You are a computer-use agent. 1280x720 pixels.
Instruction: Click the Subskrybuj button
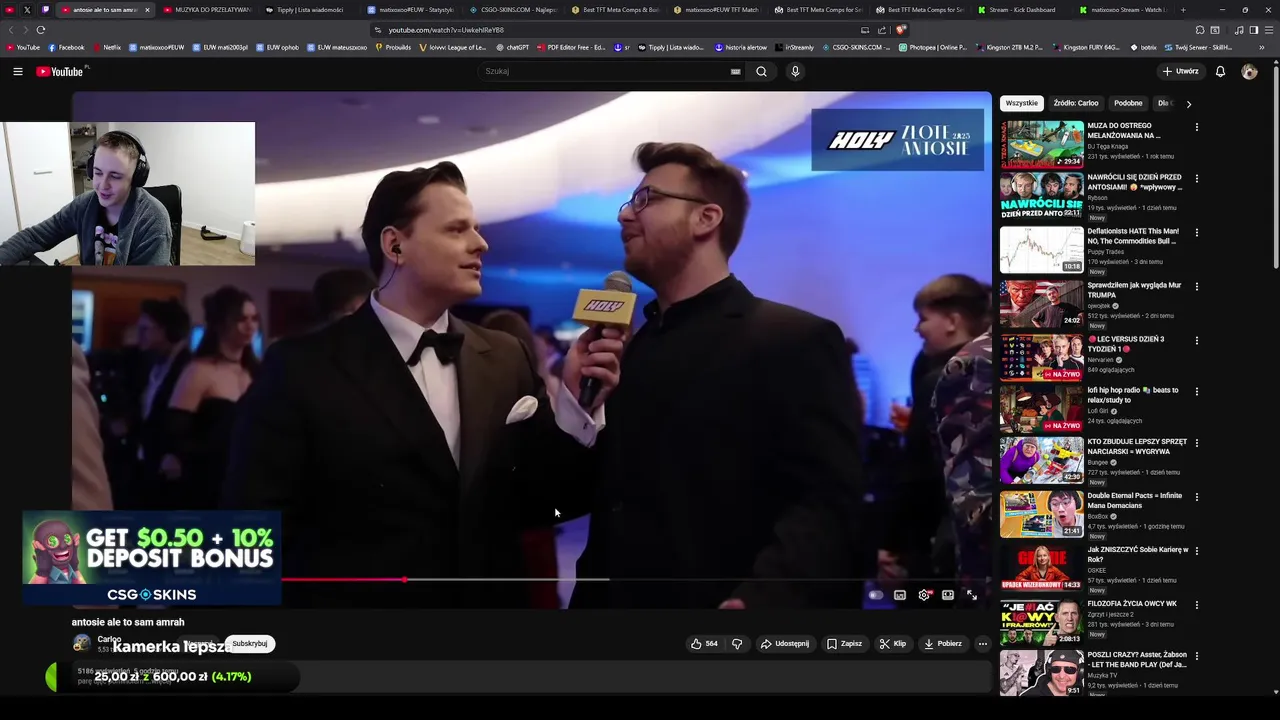click(x=249, y=644)
